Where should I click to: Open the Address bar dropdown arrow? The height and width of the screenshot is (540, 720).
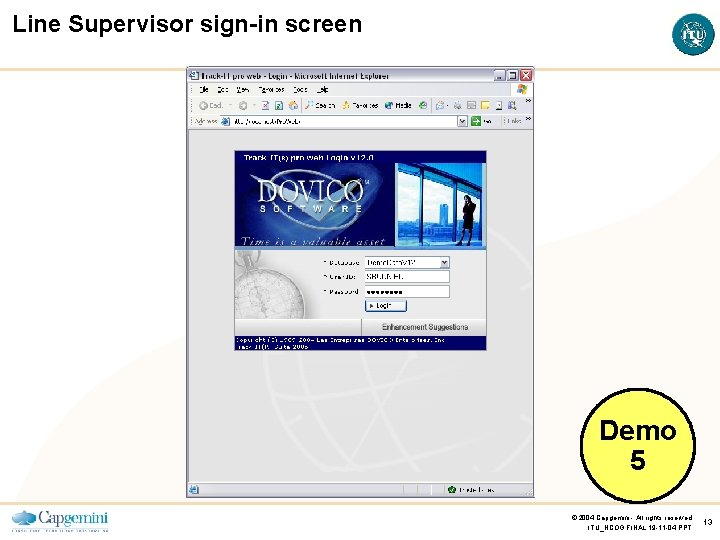coord(462,121)
